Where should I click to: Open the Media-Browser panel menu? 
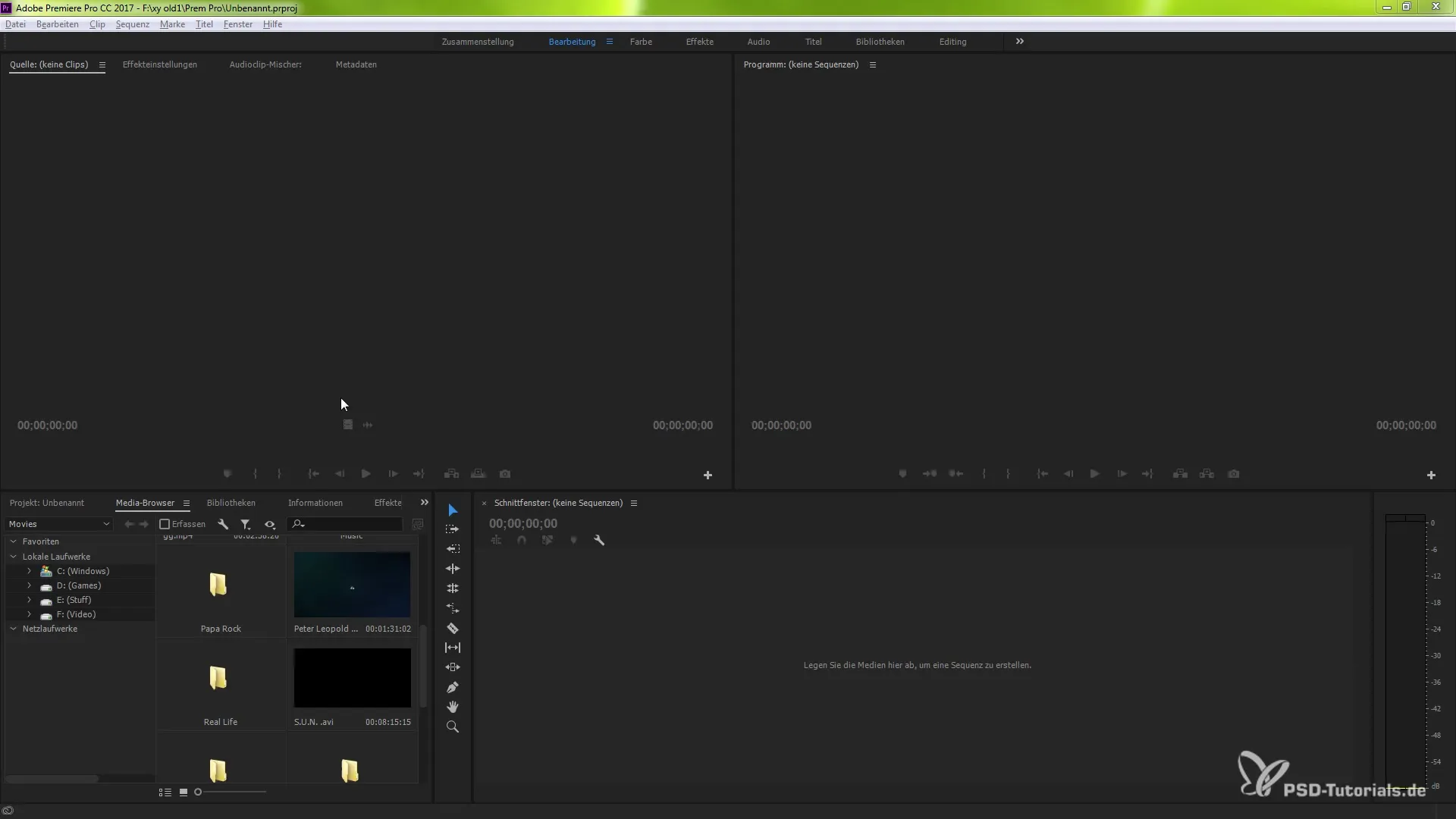tap(186, 503)
